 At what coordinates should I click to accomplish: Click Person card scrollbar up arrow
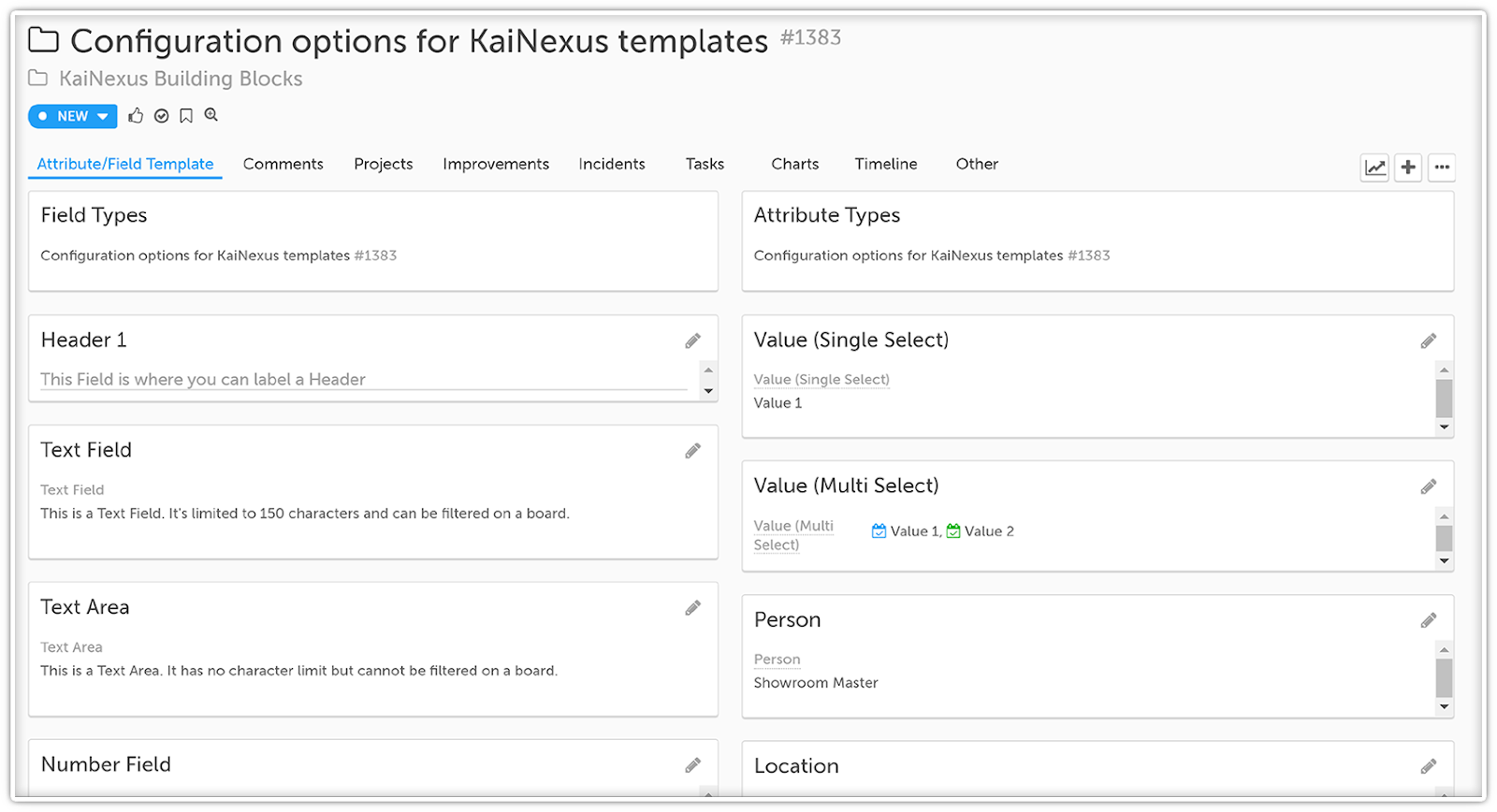pos(1445,649)
